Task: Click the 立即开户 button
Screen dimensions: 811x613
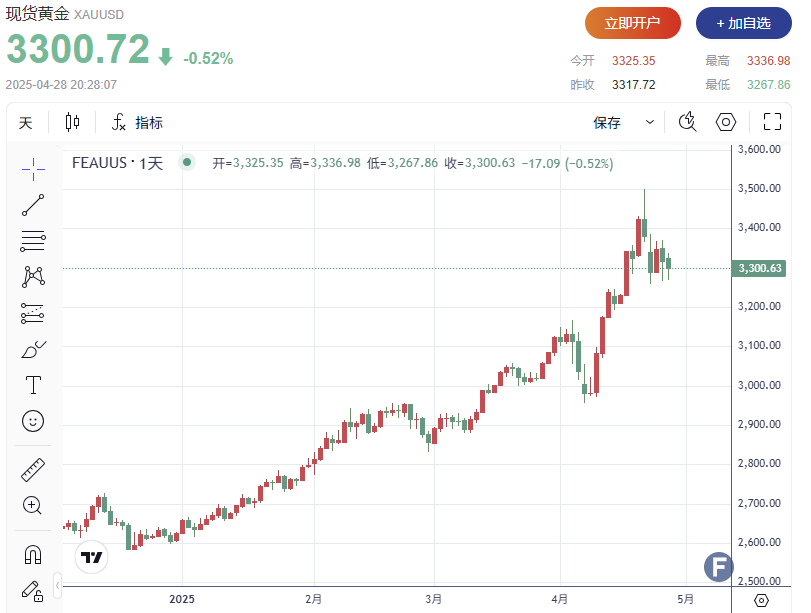Action: (x=633, y=23)
